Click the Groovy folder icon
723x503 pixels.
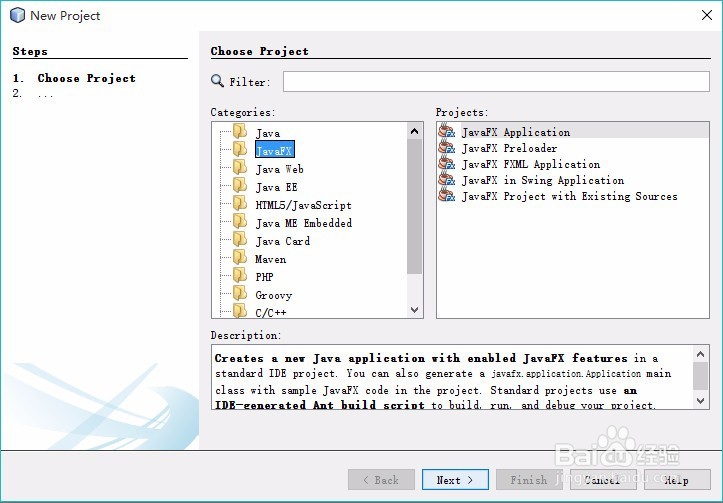(x=240, y=294)
